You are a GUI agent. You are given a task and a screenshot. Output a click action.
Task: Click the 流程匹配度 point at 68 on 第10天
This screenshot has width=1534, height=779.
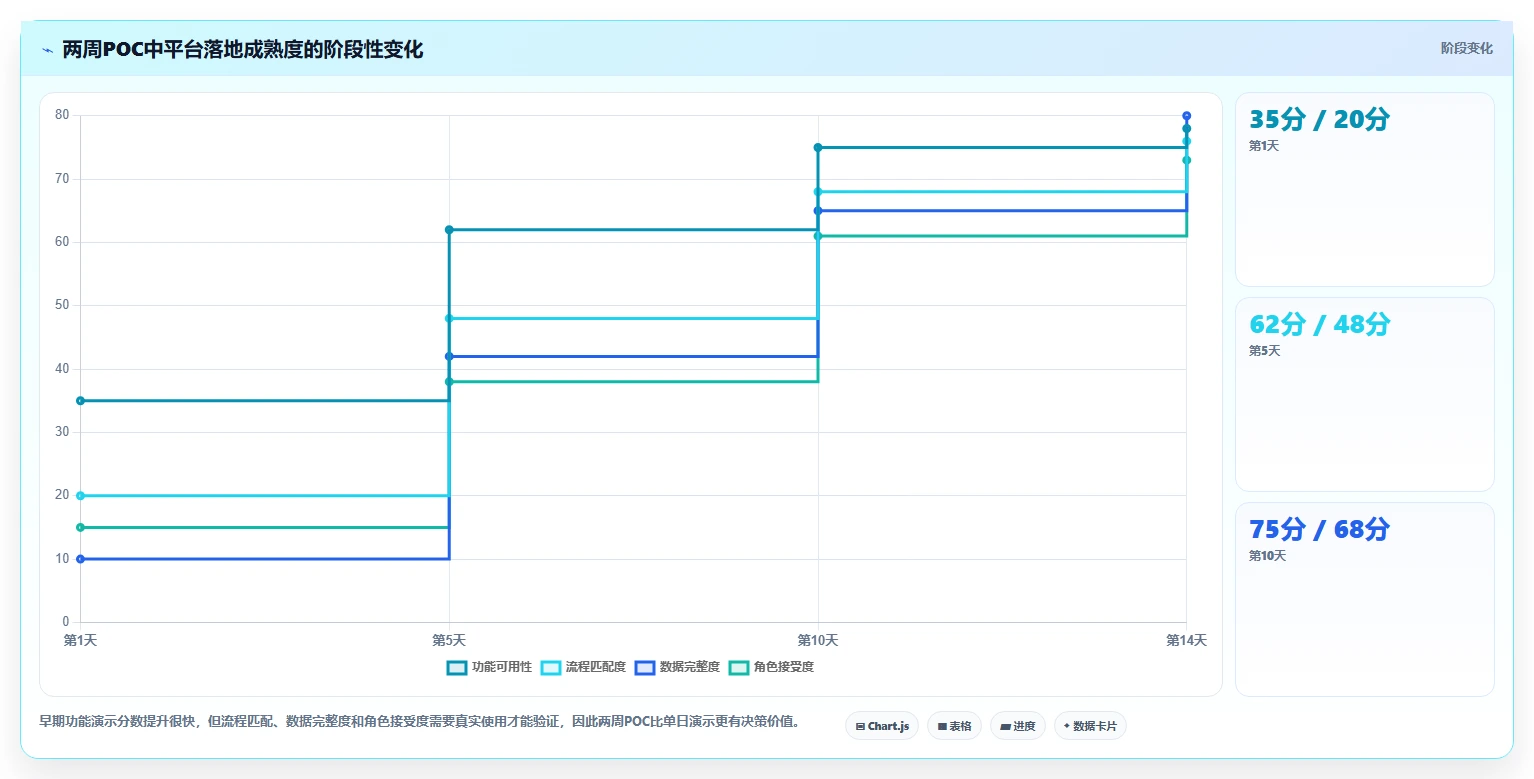click(x=818, y=192)
